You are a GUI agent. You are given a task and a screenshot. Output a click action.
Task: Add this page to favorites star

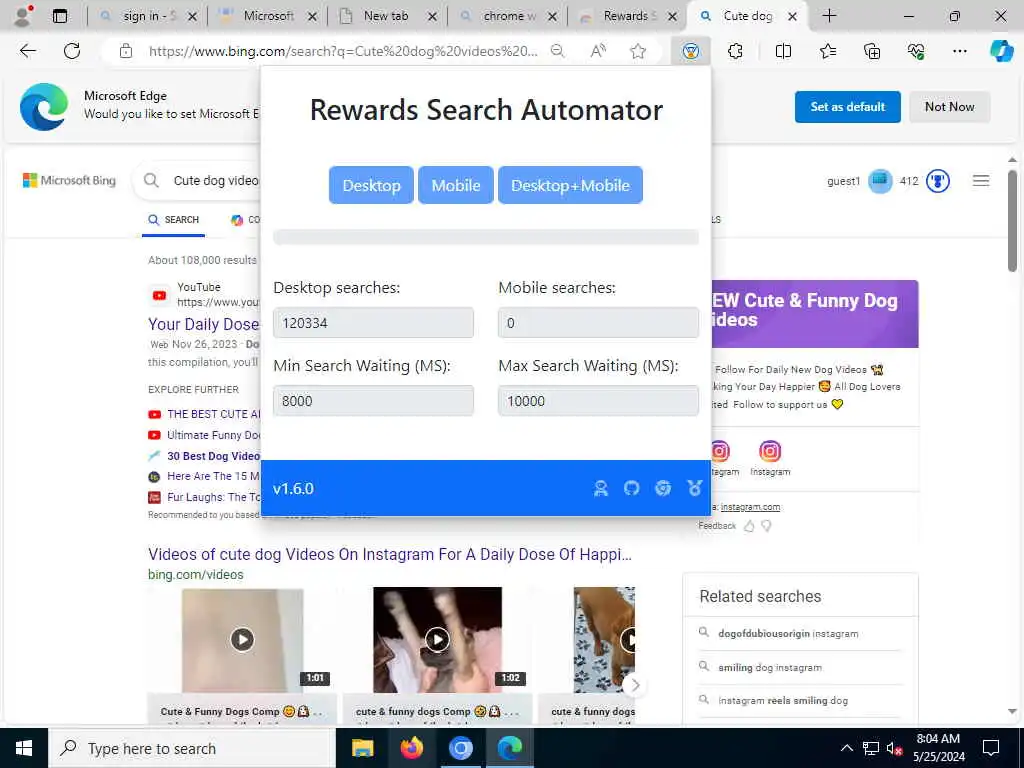click(x=638, y=51)
